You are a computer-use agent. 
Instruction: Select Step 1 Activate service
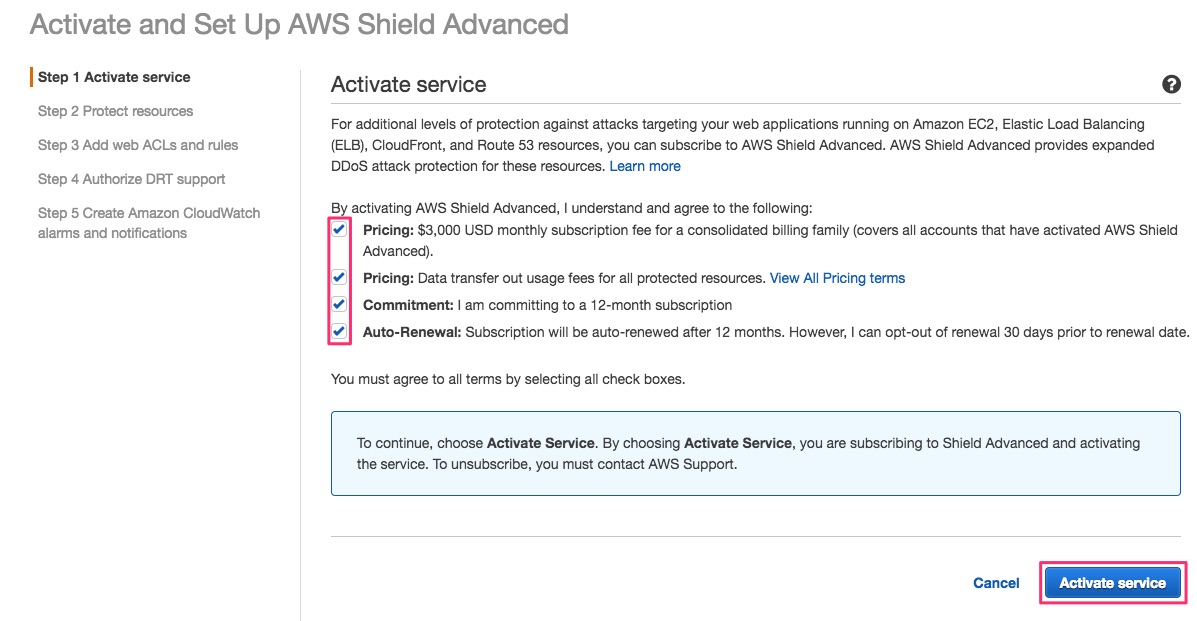[x=113, y=76]
